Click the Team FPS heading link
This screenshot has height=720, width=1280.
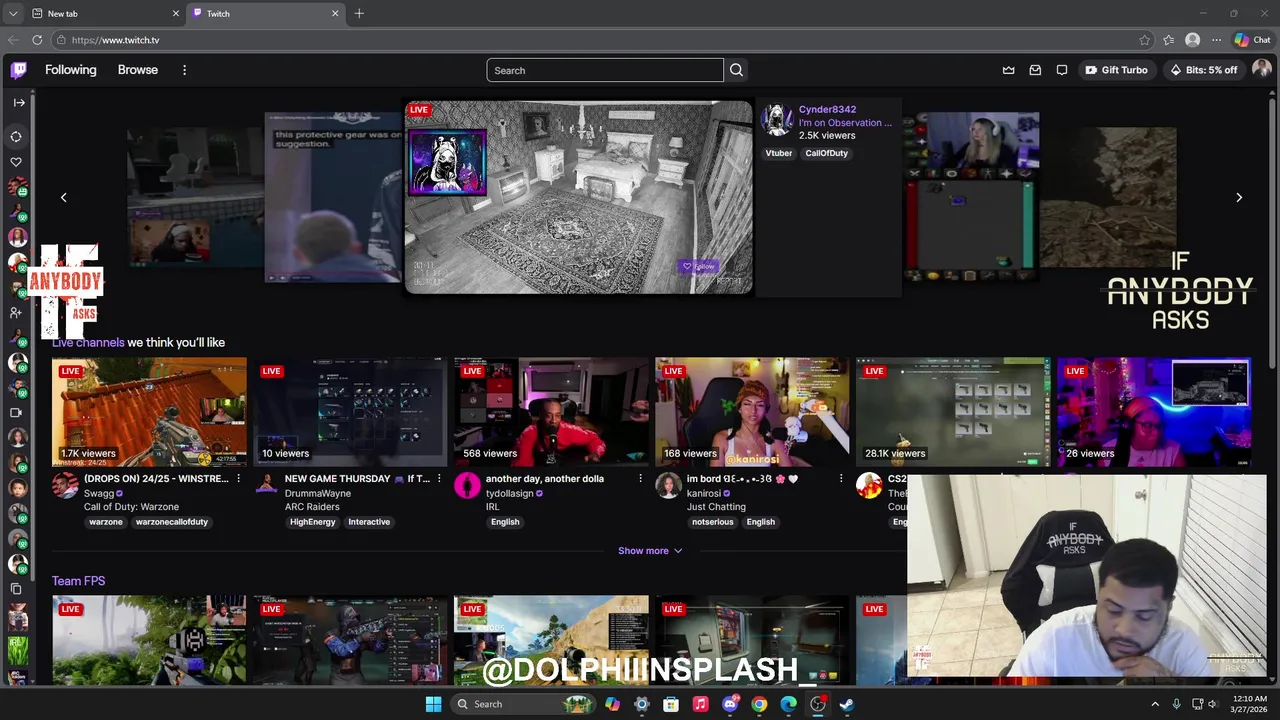pyautogui.click(x=79, y=581)
